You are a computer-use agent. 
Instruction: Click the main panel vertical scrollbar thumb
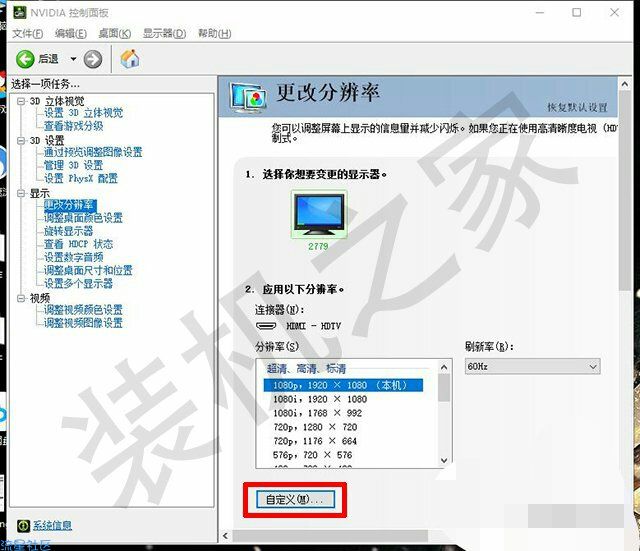tap(624, 191)
